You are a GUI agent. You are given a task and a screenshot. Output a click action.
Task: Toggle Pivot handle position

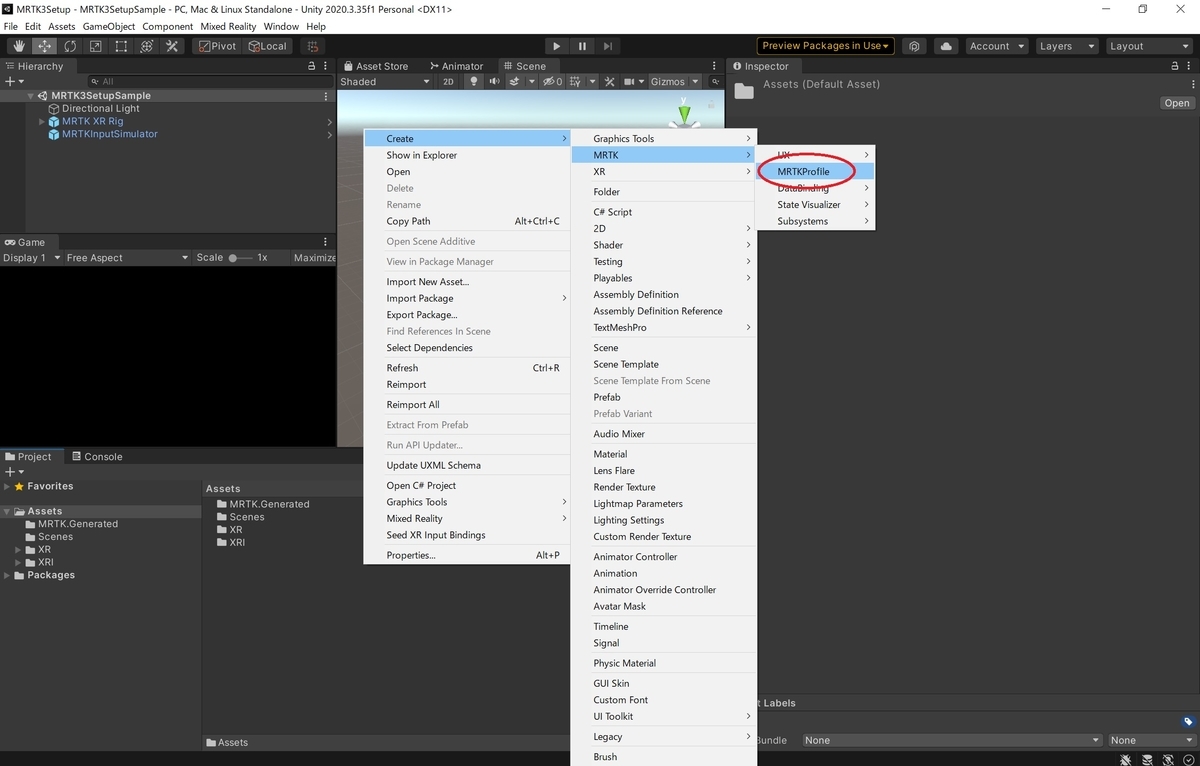click(216, 46)
